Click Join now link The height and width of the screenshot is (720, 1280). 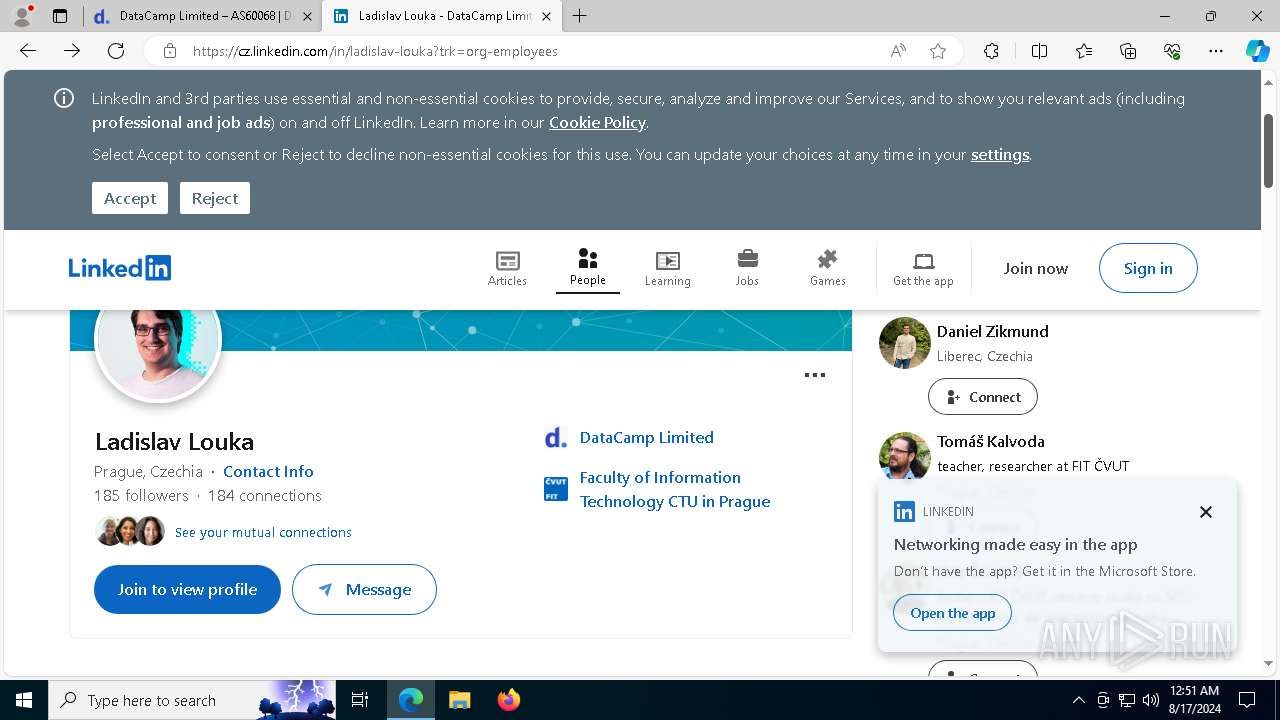1036,268
